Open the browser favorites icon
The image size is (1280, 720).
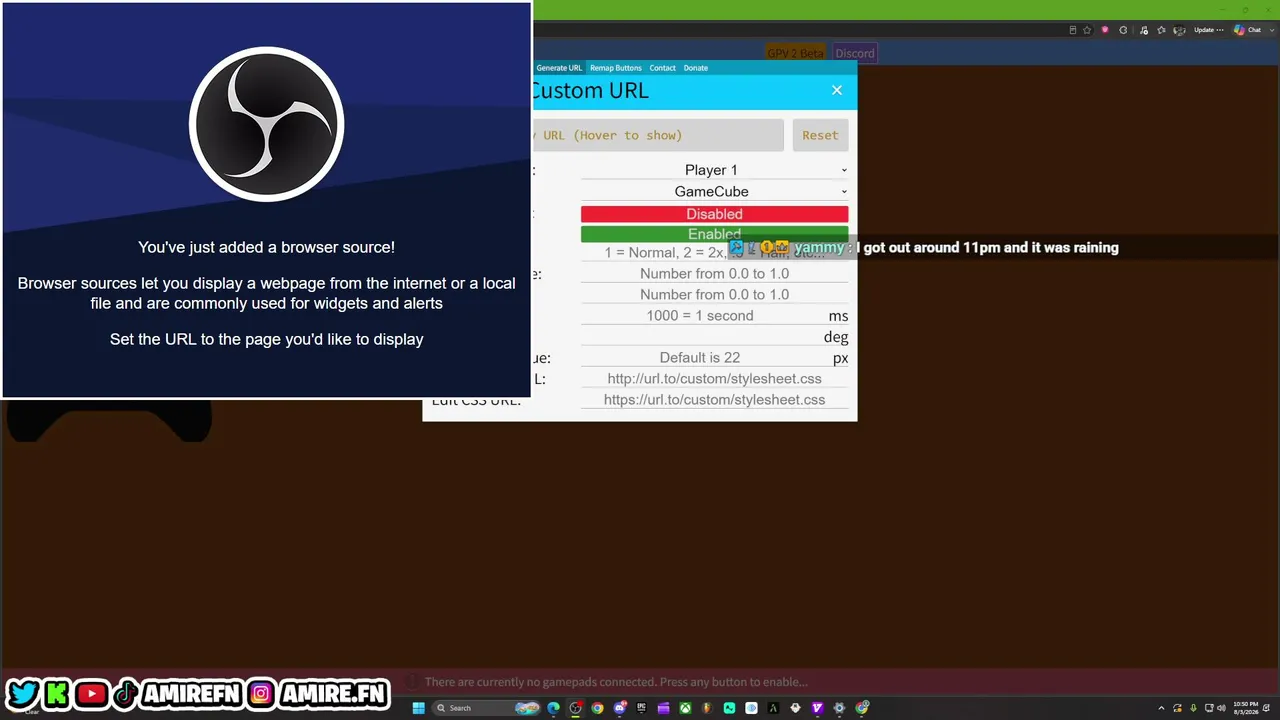point(1162,30)
